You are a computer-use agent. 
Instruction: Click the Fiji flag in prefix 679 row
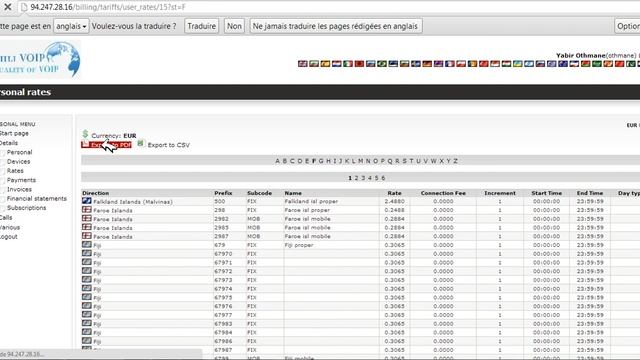click(87, 244)
